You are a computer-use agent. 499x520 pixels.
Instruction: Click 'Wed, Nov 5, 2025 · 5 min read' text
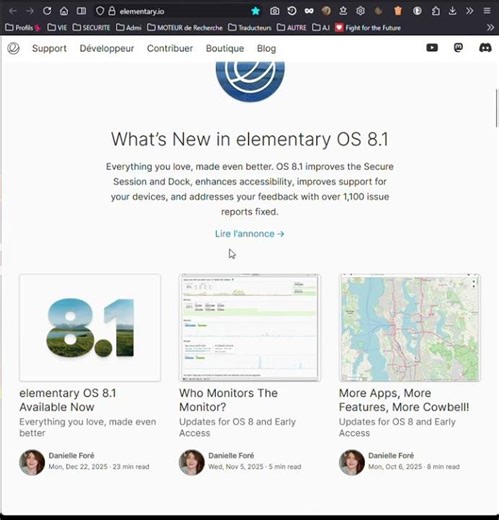tap(255, 467)
